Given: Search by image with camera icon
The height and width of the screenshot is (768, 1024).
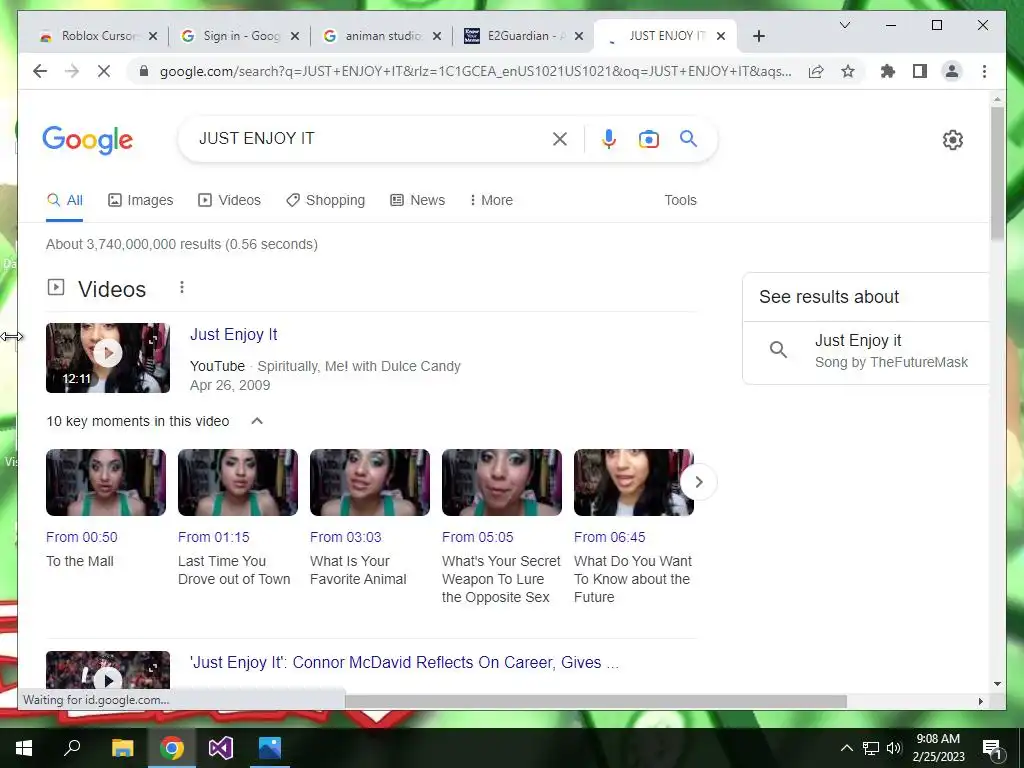Looking at the screenshot, I should pyautogui.click(x=648, y=139).
